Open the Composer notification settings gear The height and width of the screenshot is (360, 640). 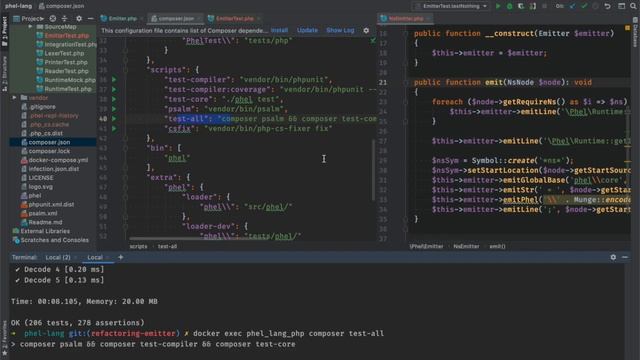tap(366, 30)
